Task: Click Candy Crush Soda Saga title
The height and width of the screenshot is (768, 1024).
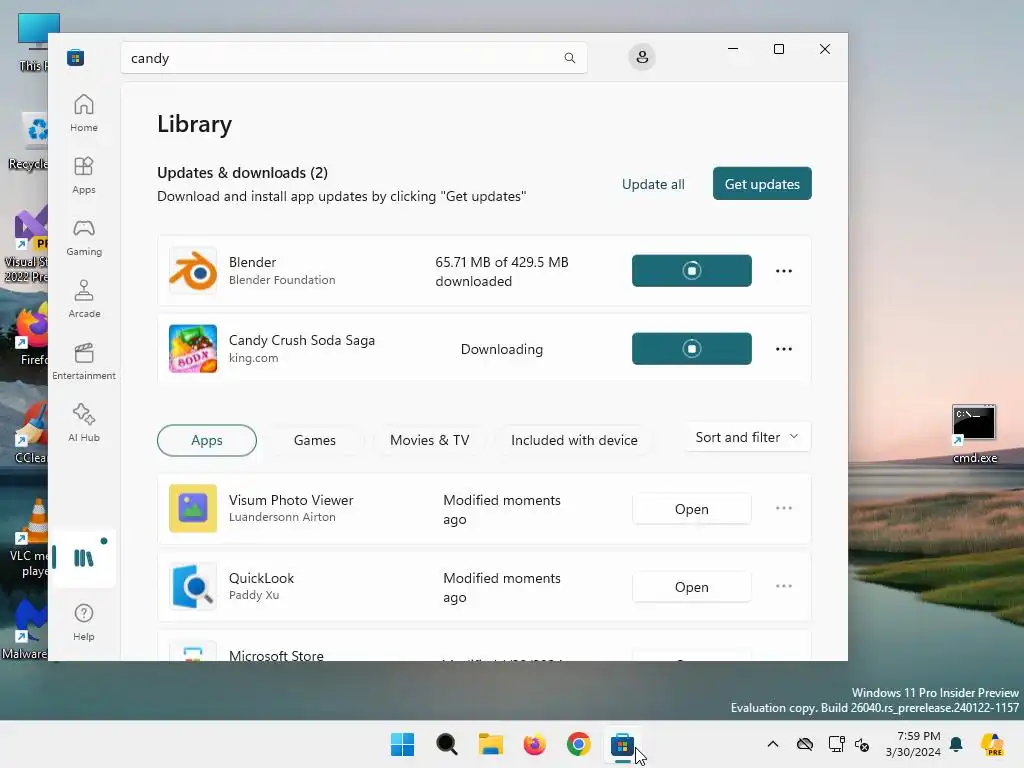Action: click(x=302, y=340)
